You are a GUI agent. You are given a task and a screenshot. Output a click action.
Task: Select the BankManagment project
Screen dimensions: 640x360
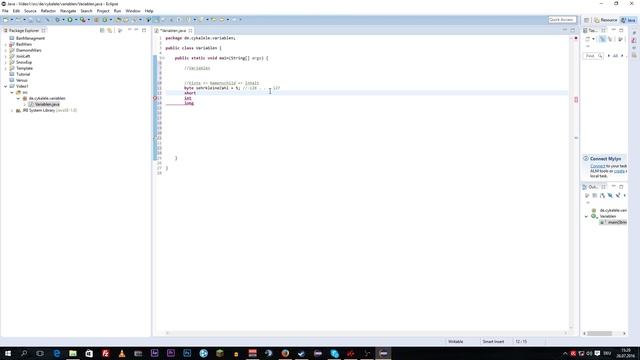pyautogui.click(x=30, y=38)
